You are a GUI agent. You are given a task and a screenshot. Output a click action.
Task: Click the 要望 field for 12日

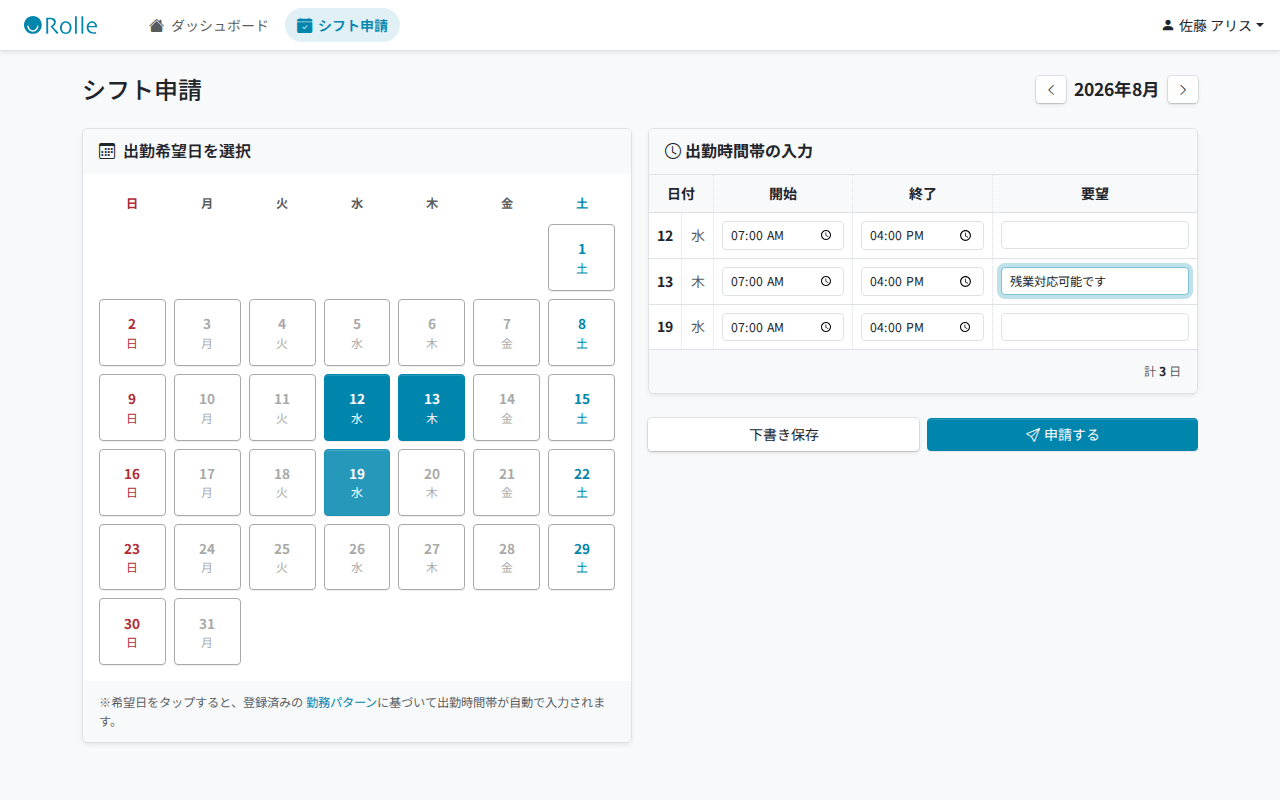point(1095,236)
